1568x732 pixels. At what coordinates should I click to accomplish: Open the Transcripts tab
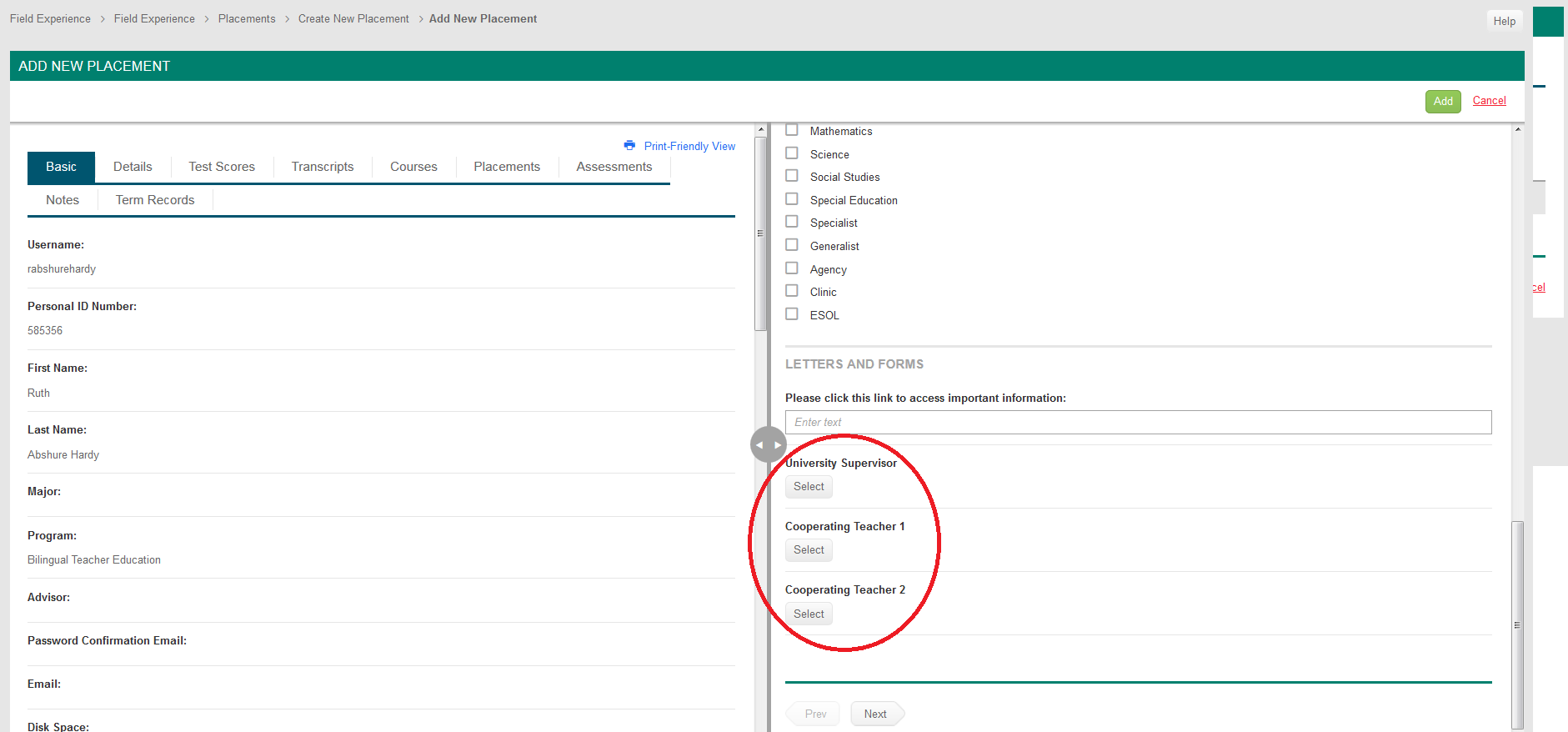pos(323,167)
